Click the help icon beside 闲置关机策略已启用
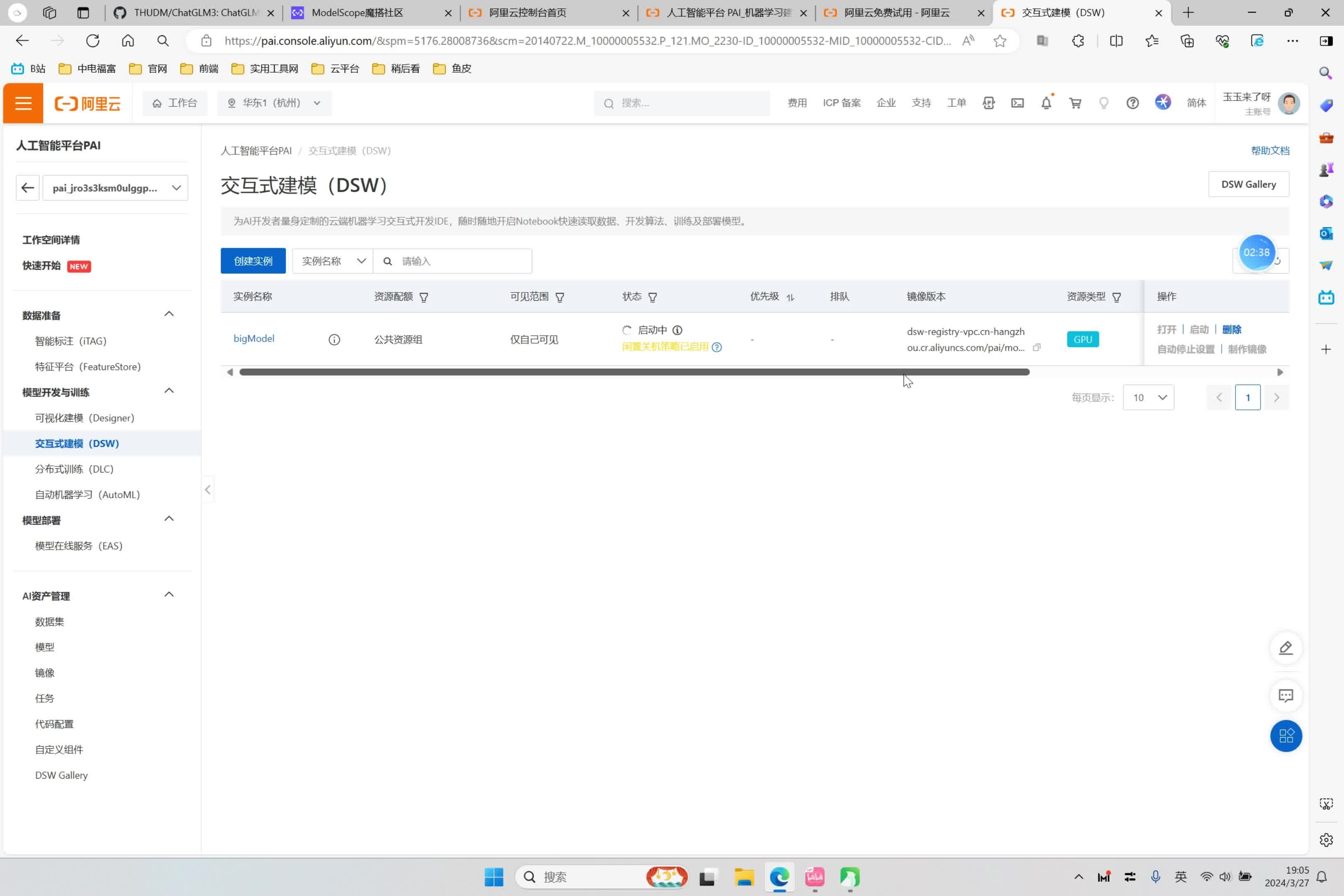The height and width of the screenshot is (896, 1344). coord(716,347)
